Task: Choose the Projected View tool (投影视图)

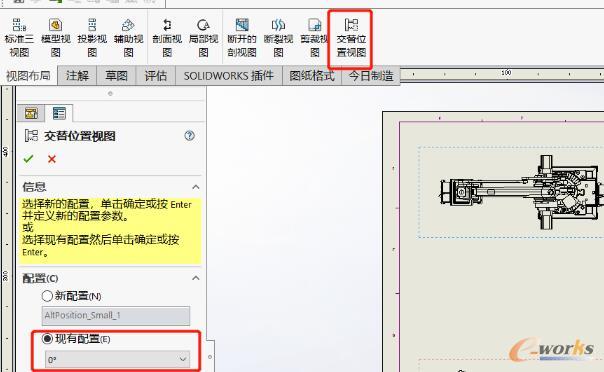Action: click(x=92, y=38)
